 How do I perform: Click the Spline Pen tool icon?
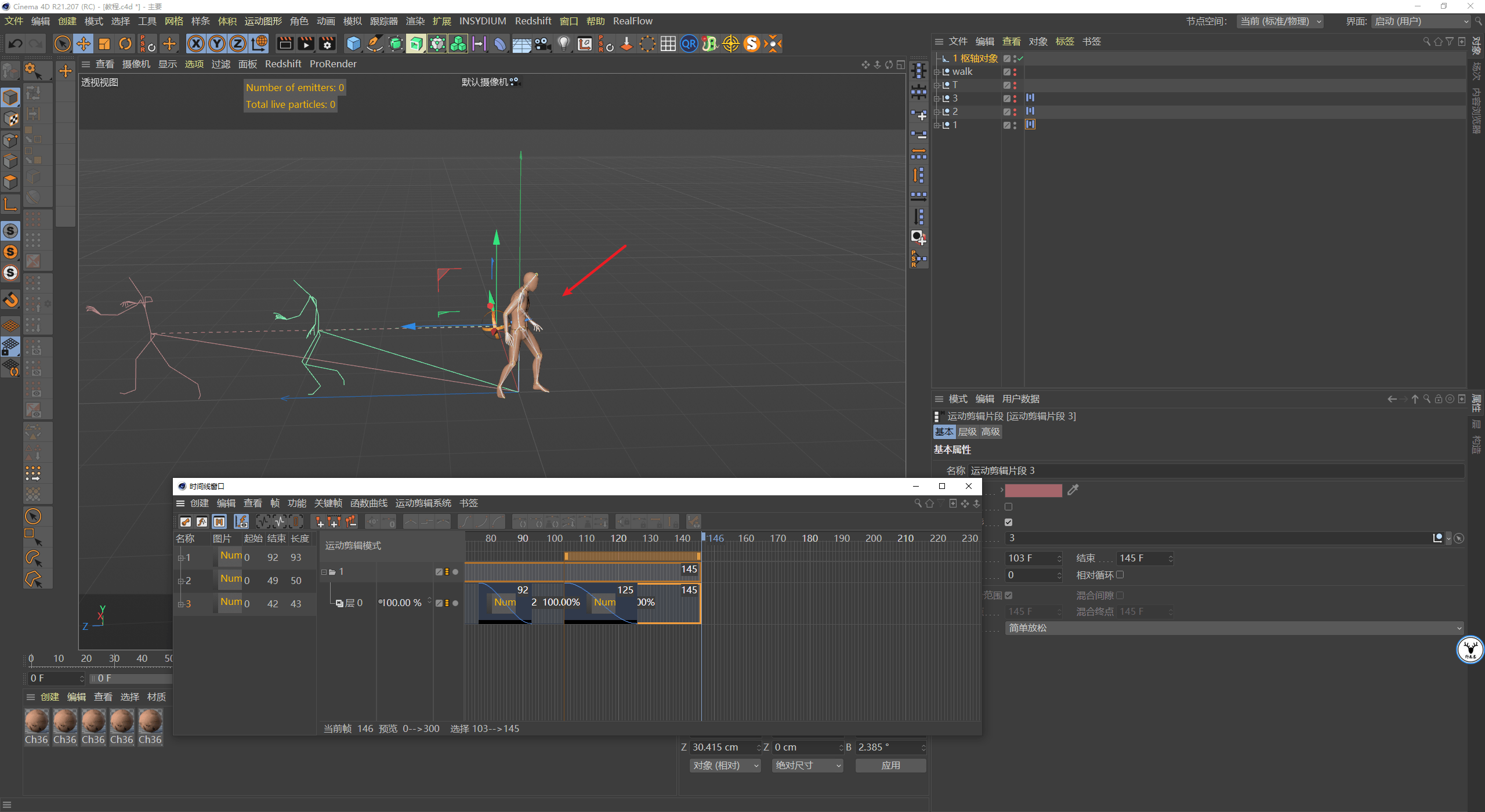(375, 43)
